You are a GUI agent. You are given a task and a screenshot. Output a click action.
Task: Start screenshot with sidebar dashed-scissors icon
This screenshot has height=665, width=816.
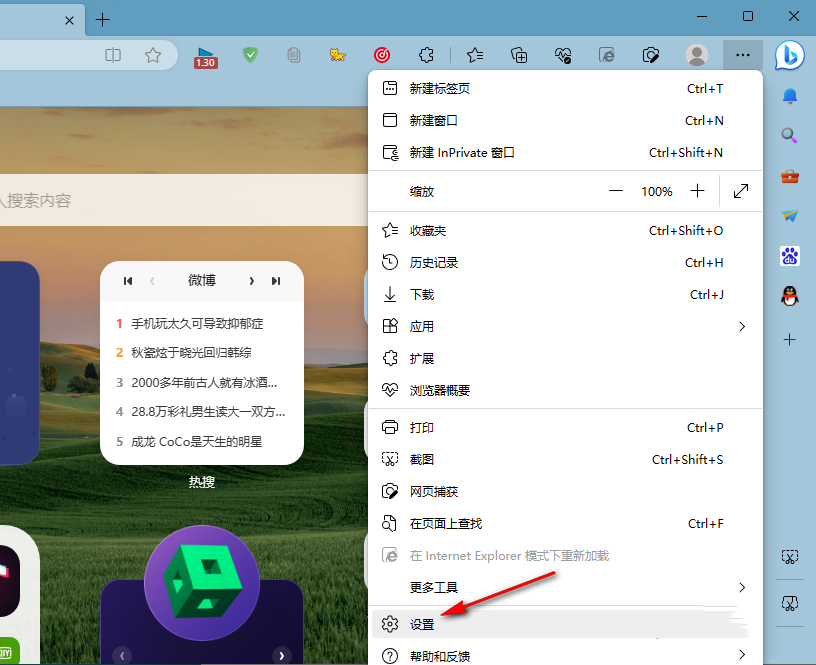tap(789, 557)
